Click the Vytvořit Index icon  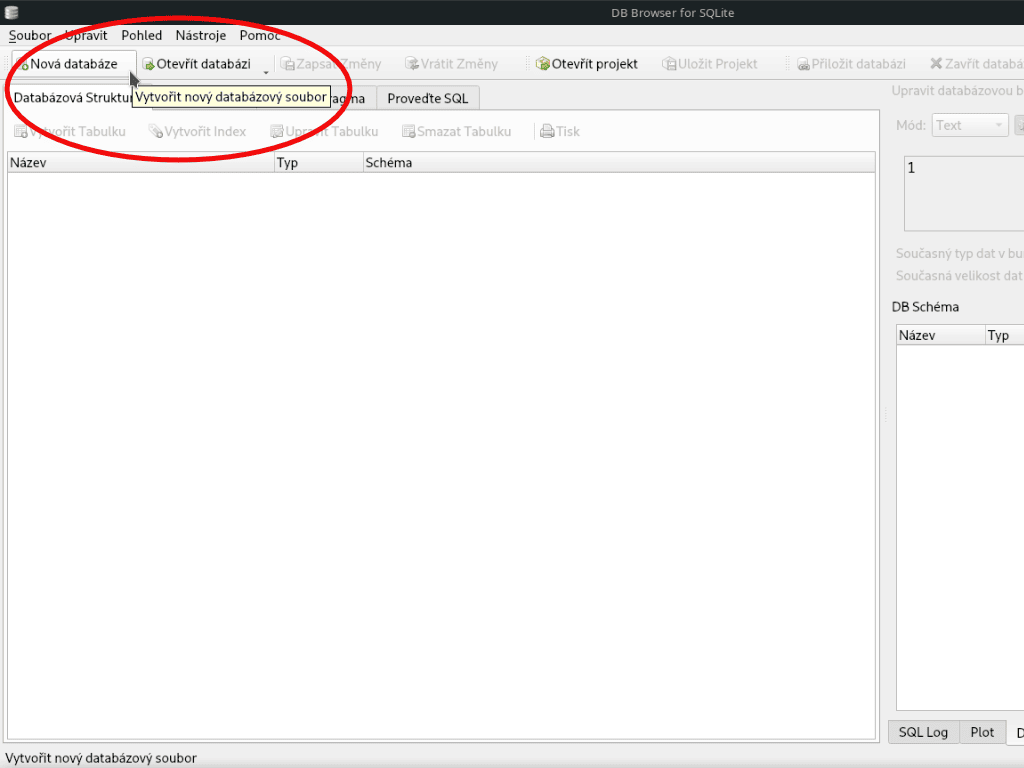click(155, 132)
